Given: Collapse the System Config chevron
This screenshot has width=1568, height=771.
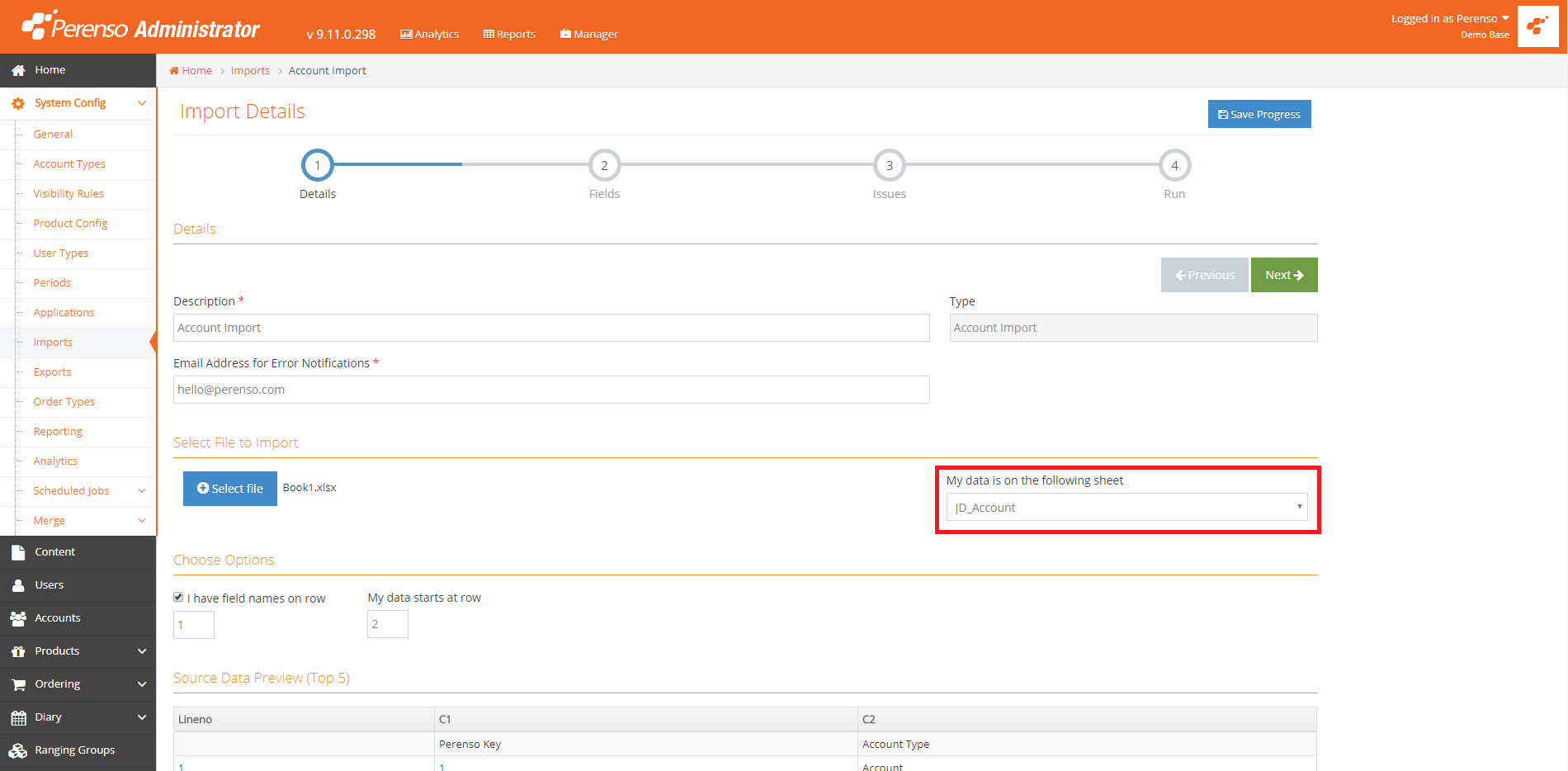Looking at the screenshot, I should coord(142,103).
